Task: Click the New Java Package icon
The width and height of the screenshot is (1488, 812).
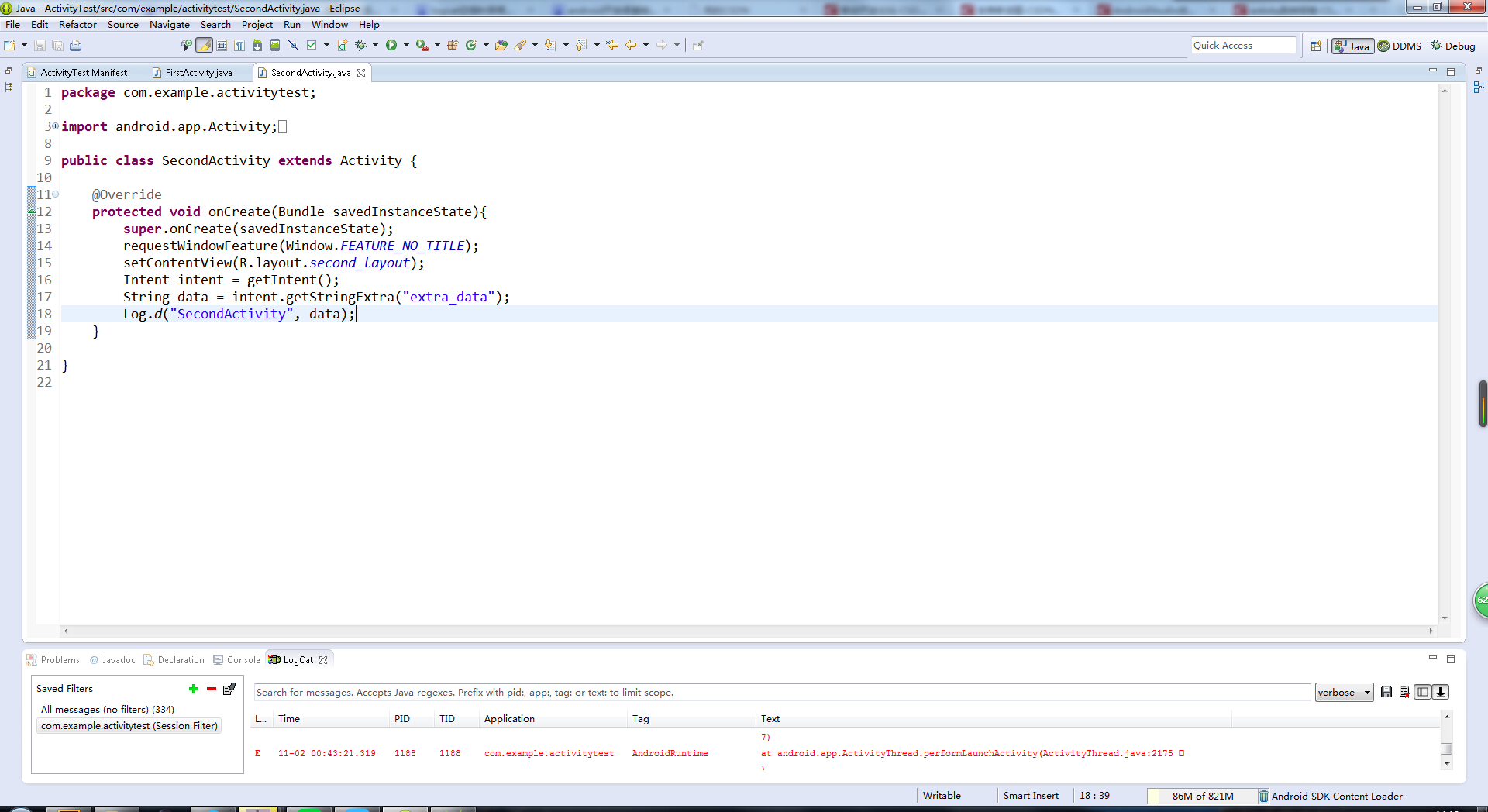Action: pyautogui.click(x=453, y=46)
